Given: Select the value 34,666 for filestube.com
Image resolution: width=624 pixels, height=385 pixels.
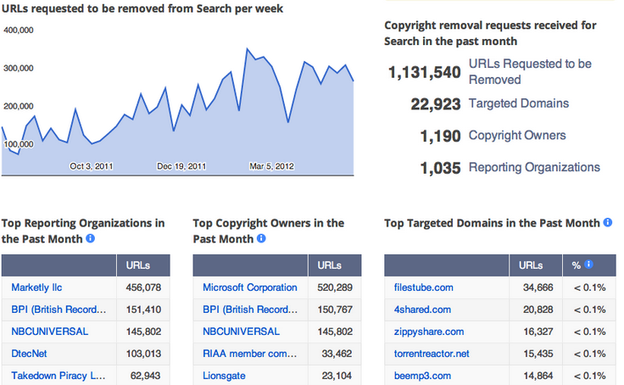Looking at the screenshot, I should click(x=538, y=287).
